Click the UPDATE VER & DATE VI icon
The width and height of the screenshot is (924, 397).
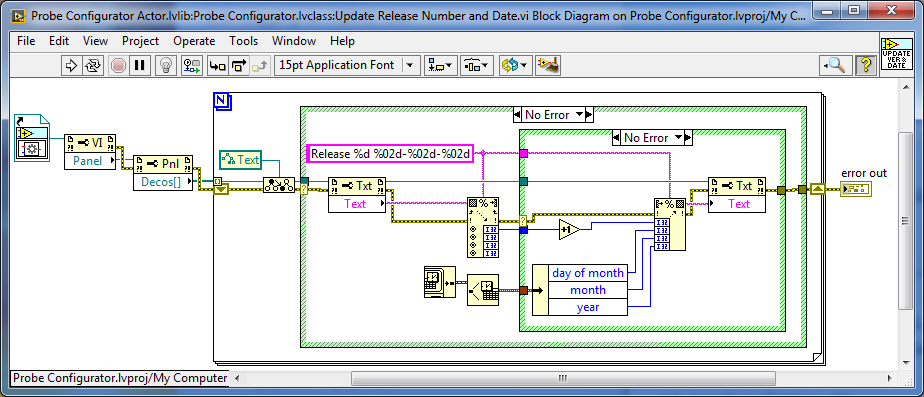coord(896,54)
